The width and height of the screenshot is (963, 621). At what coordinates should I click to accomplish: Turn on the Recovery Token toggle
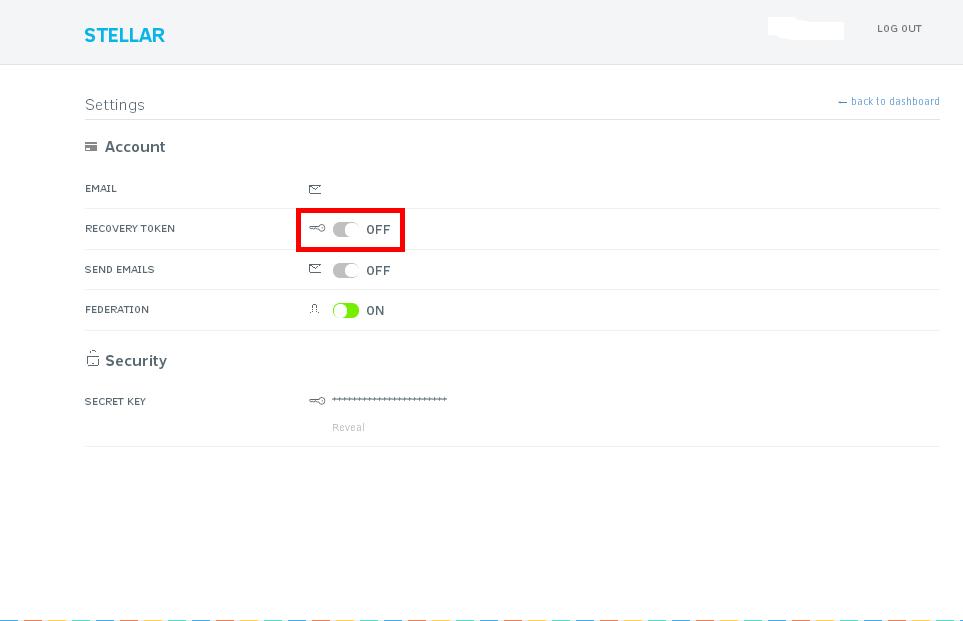[346, 229]
